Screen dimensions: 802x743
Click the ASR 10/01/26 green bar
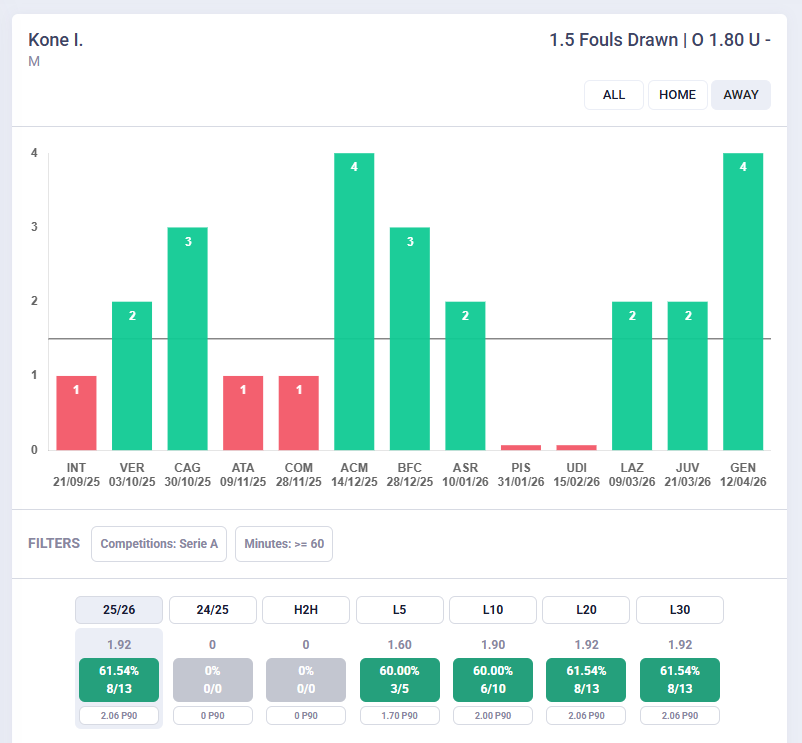pyautogui.click(x=465, y=376)
